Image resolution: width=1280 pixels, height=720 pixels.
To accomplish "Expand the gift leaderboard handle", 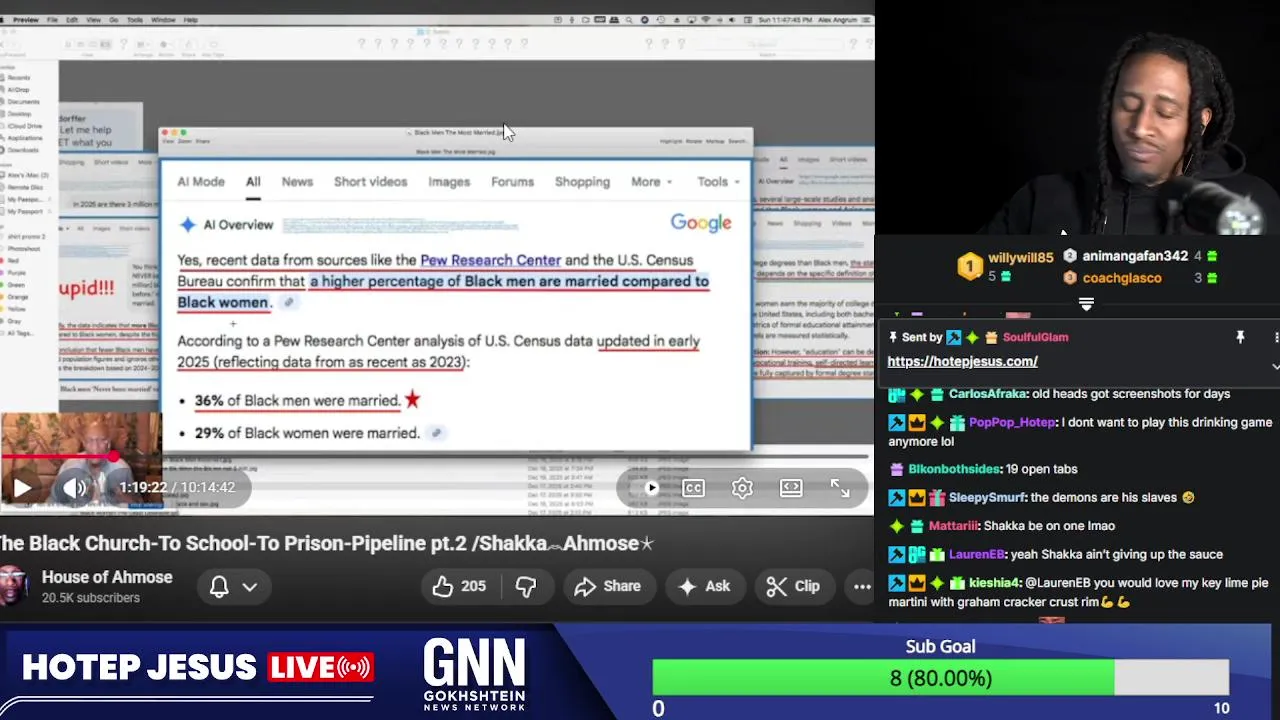I will click(1086, 303).
